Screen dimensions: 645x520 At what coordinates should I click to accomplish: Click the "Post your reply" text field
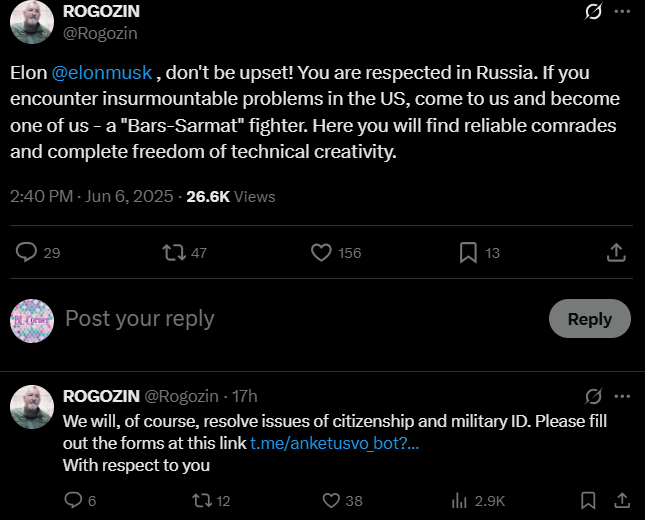[x=140, y=319]
